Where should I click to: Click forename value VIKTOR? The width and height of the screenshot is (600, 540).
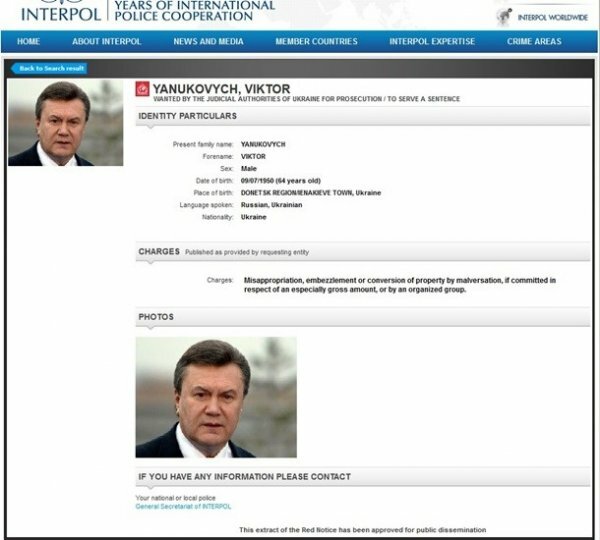tap(253, 157)
